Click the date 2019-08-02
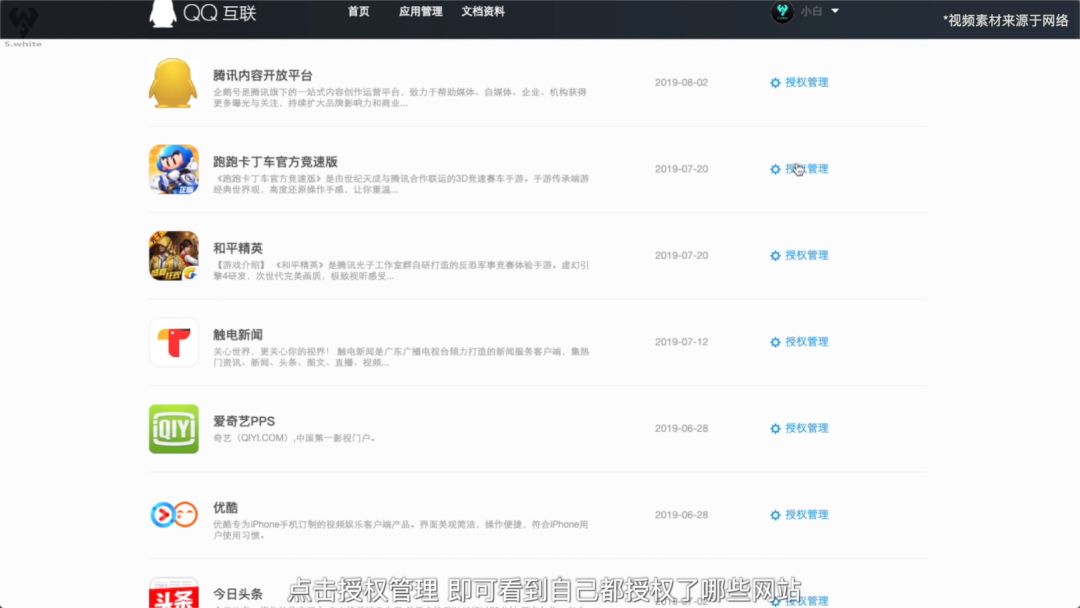1080x608 pixels. (681, 83)
